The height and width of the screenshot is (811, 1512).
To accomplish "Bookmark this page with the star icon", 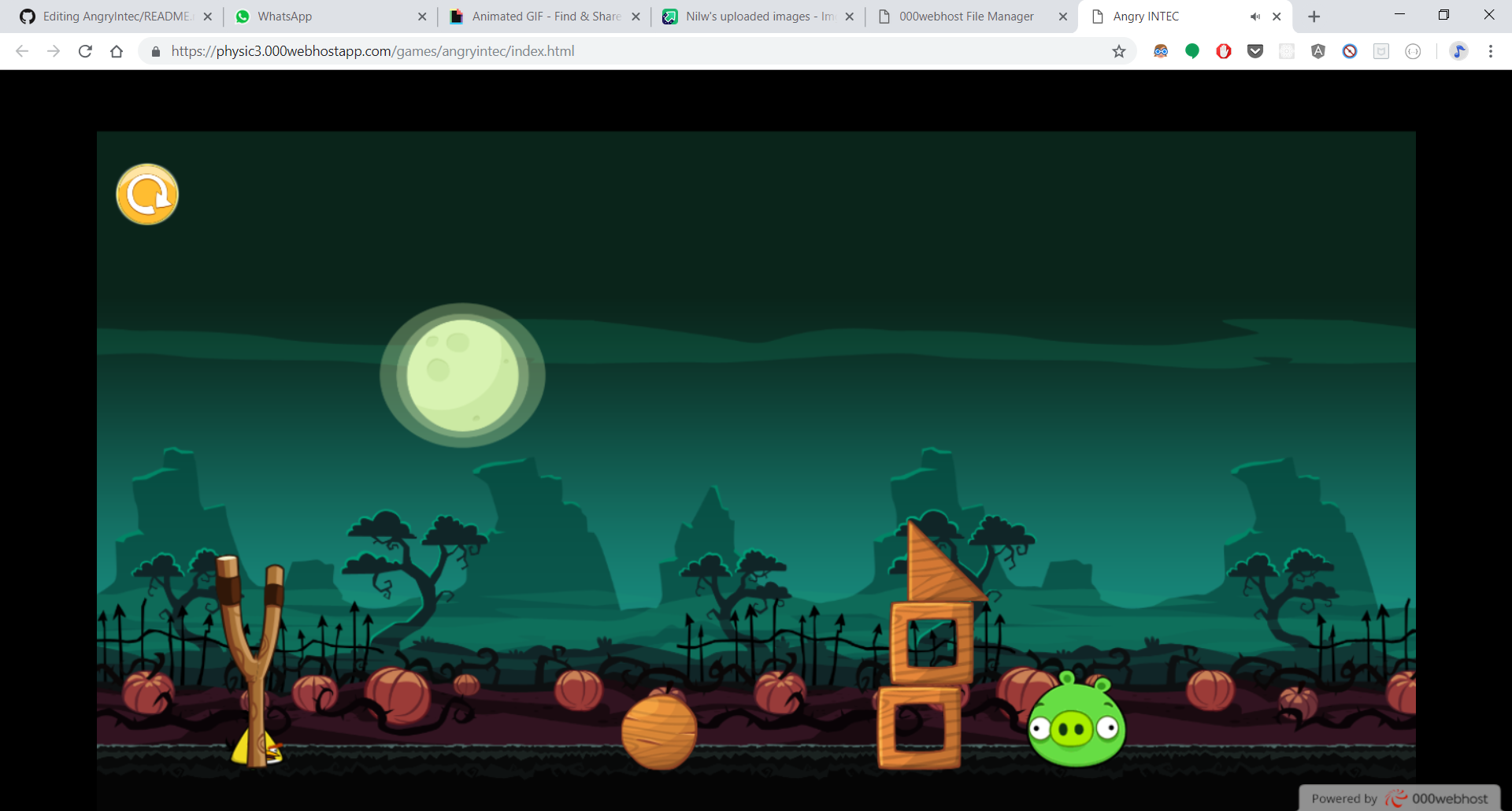I will (1119, 51).
